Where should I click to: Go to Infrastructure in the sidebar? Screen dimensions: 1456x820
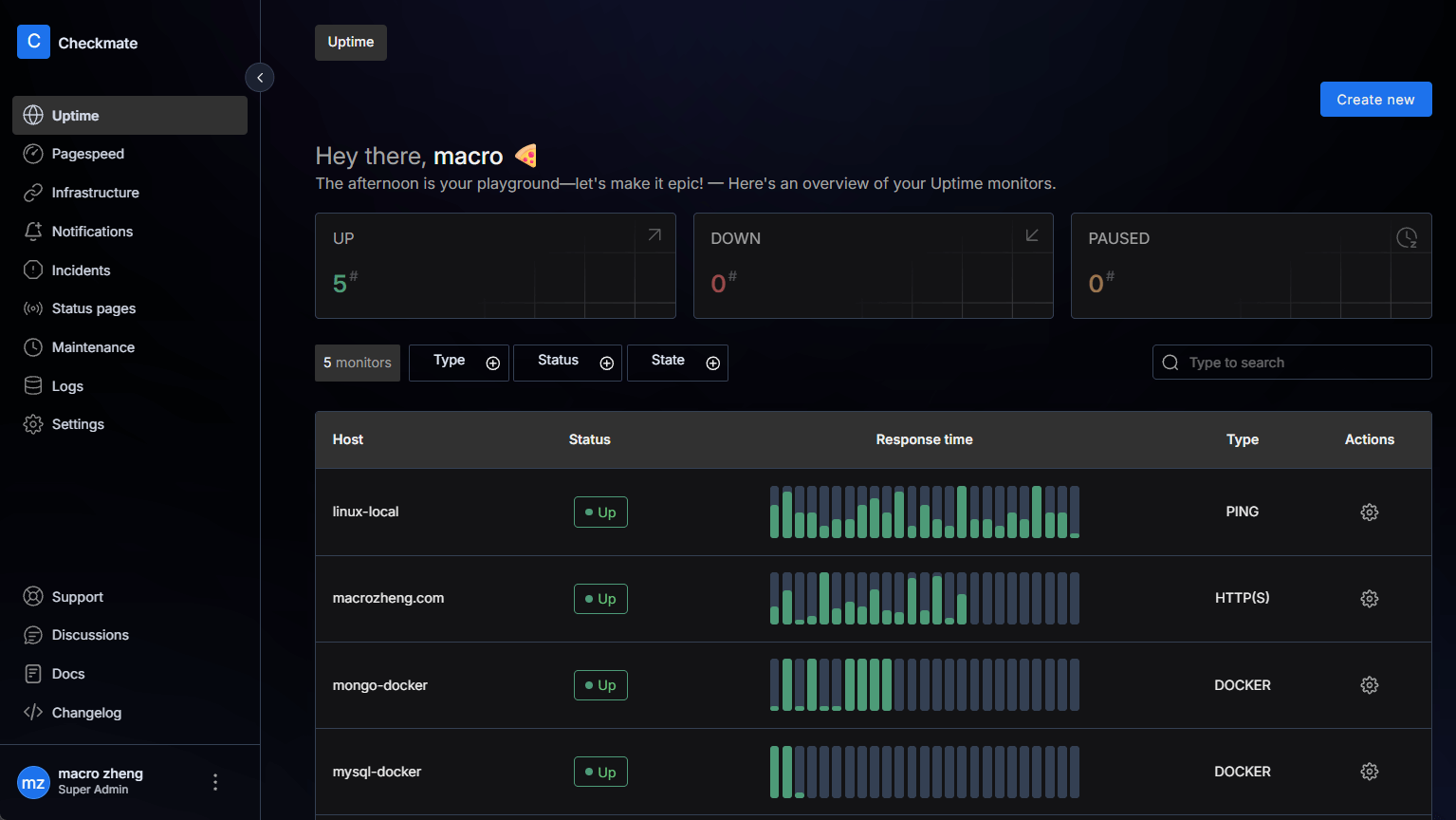(x=95, y=193)
